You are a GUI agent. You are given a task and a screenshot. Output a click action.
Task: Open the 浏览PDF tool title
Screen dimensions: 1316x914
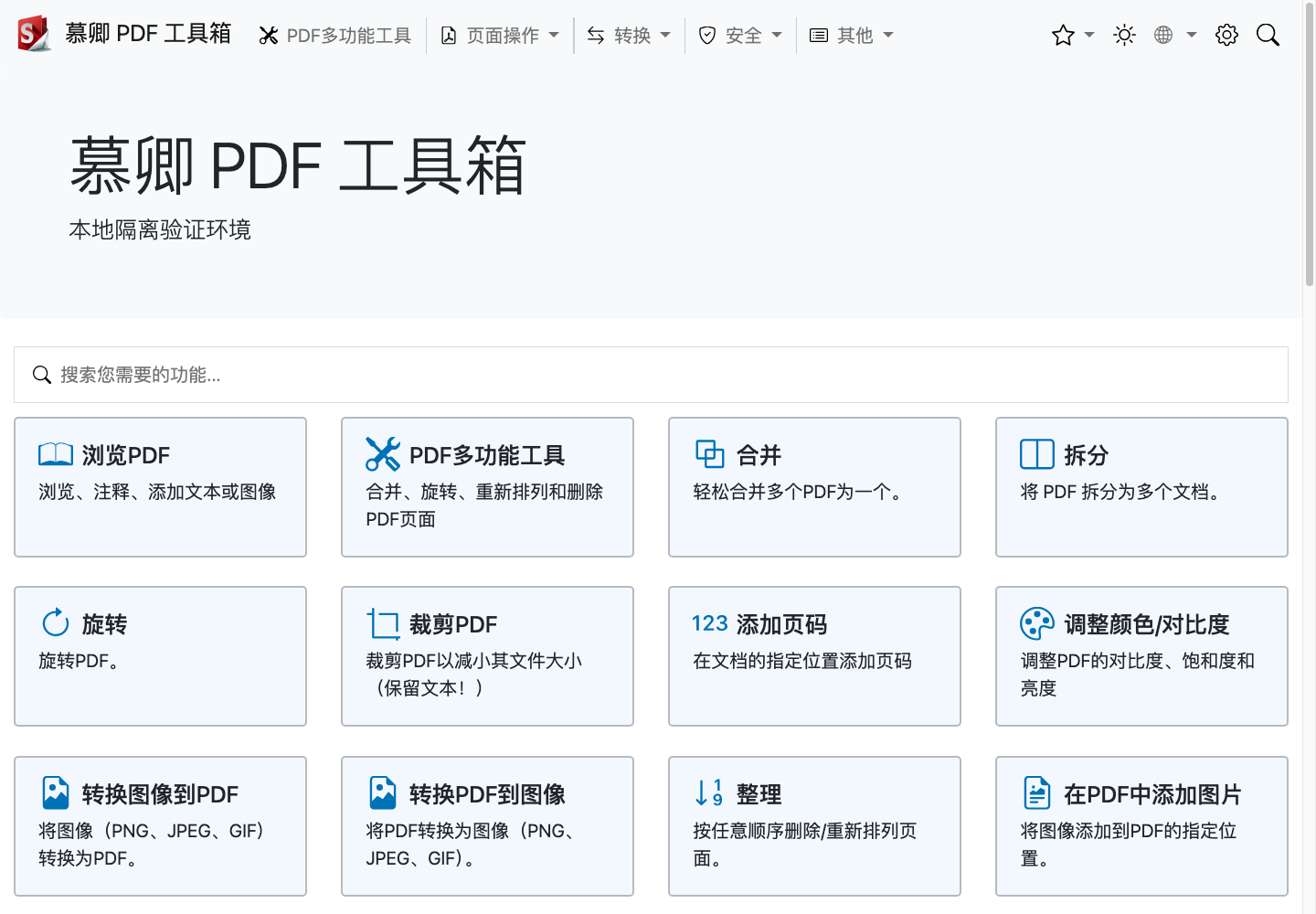click(x=126, y=455)
